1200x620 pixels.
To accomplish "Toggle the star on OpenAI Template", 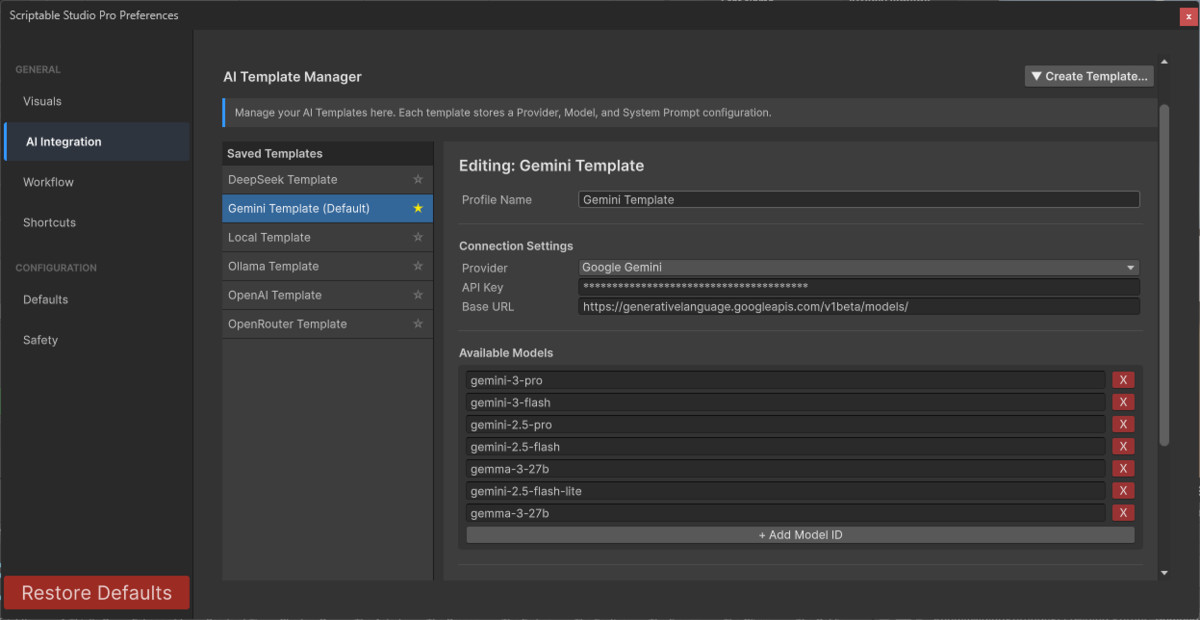I will coord(419,295).
